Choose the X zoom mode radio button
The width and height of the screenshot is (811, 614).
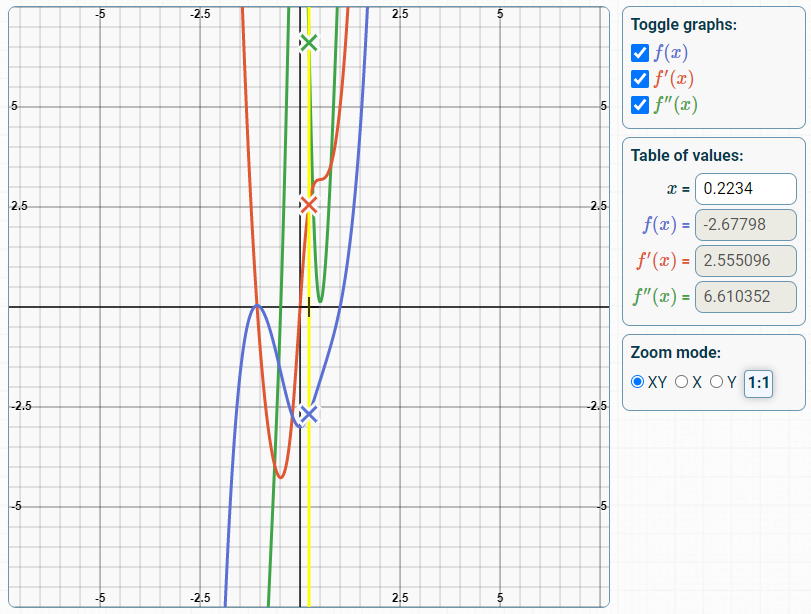click(681, 382)
